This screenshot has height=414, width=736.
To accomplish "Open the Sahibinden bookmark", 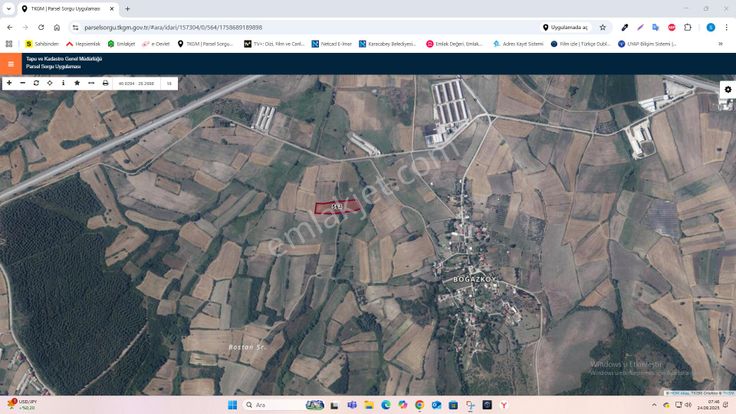I will (44, 44).
